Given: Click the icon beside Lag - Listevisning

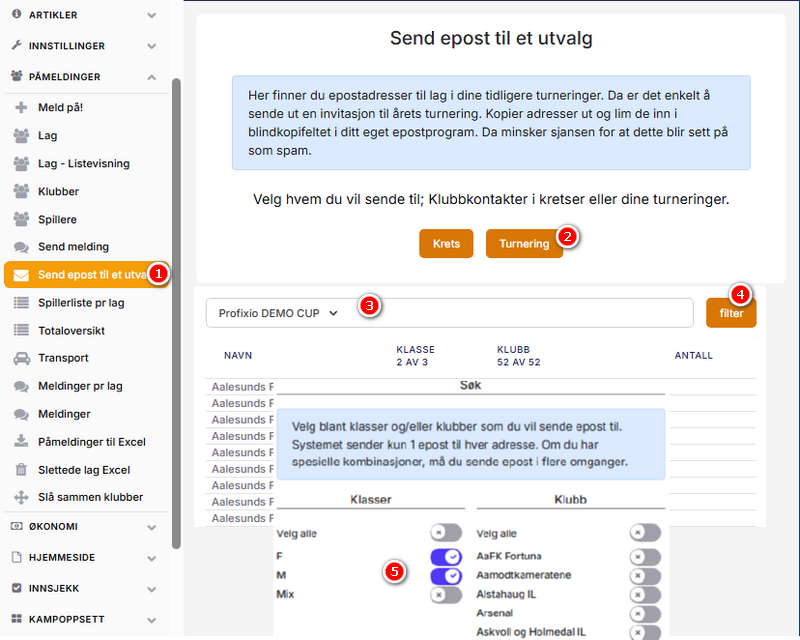Looking at the screenshot, I should [x=21, y=163].
